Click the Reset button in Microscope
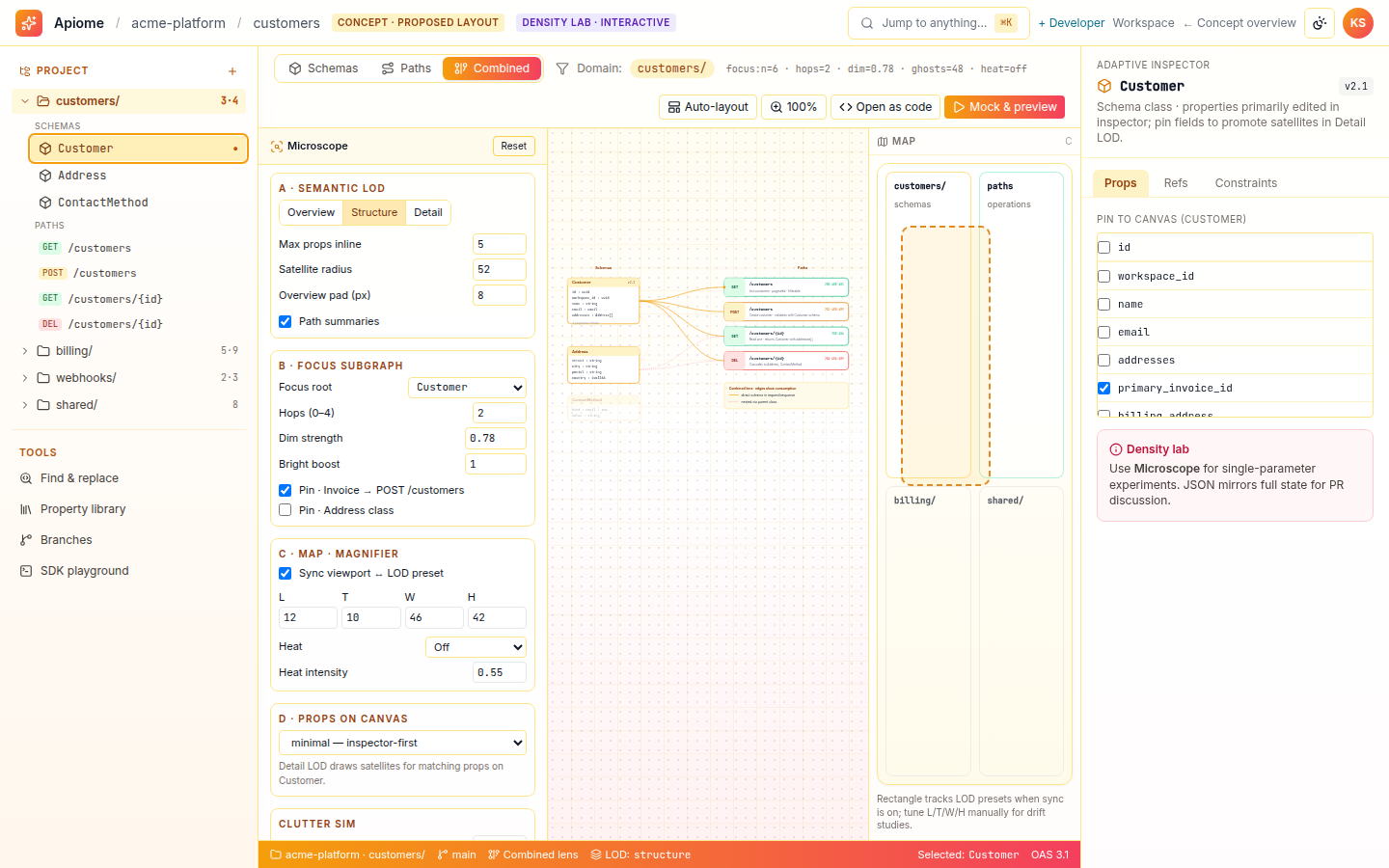 [x=514, y=147]
